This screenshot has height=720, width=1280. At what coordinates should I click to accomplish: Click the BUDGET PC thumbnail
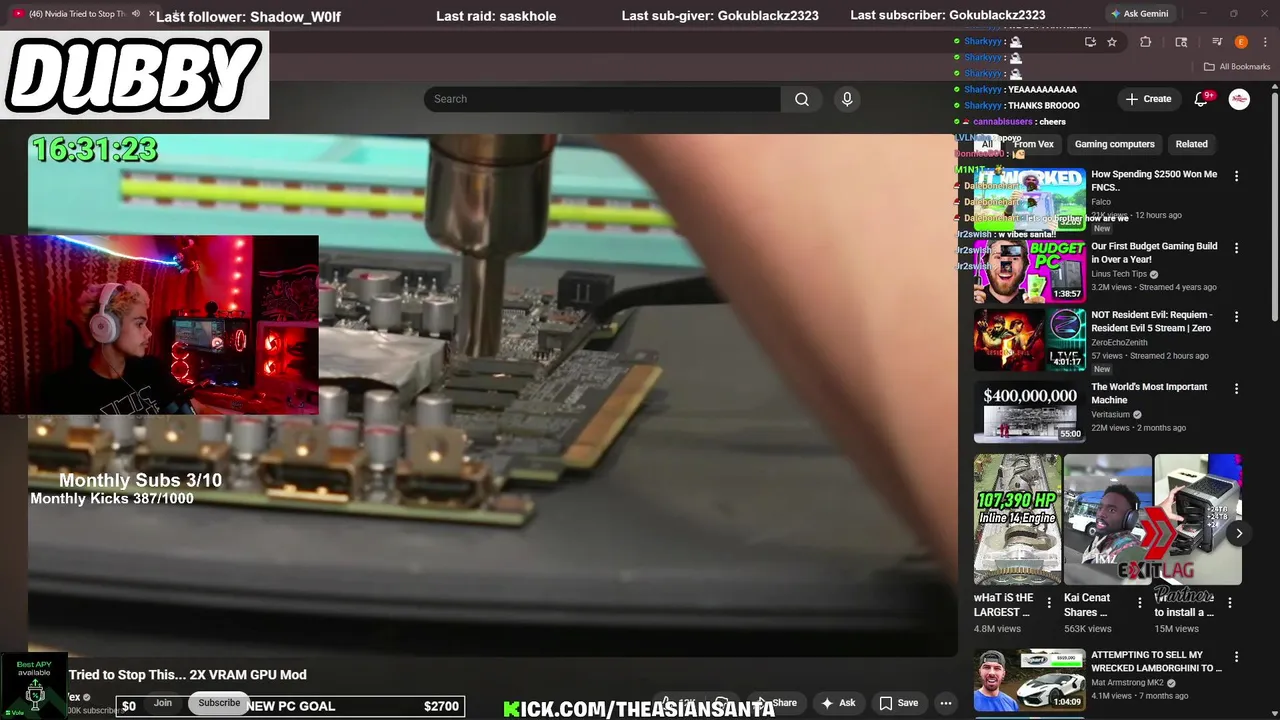(x=1029, y=271)
